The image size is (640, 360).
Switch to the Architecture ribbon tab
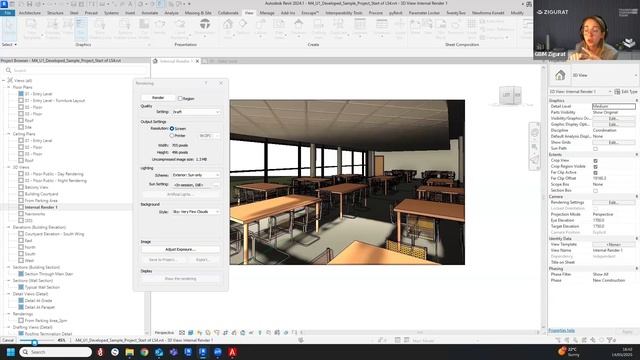point(30,13)
